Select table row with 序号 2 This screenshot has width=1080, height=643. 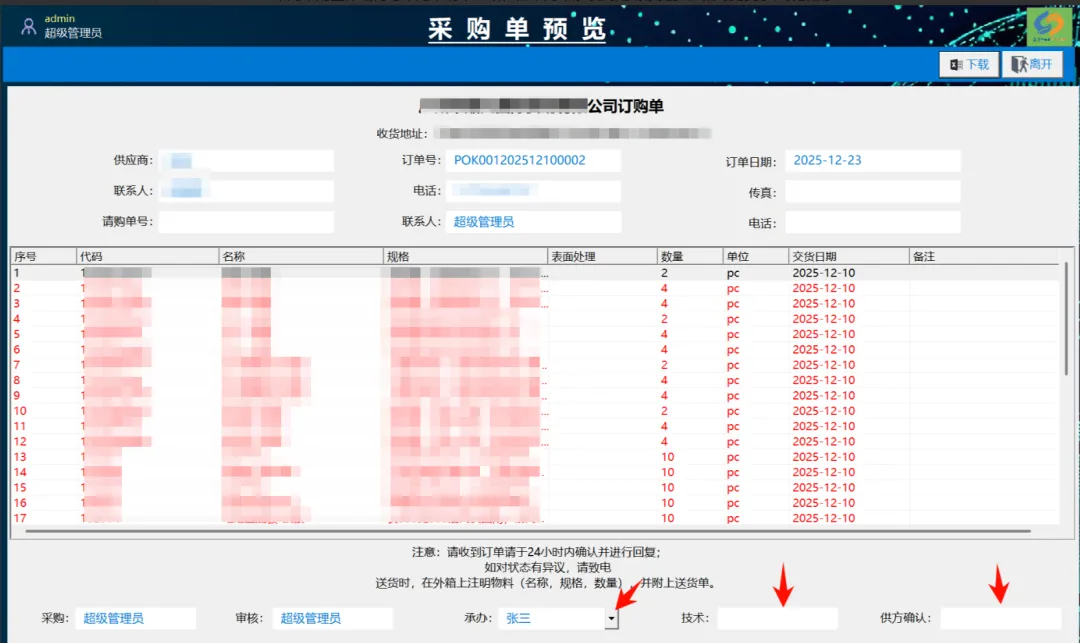click(x=535, y=288)
